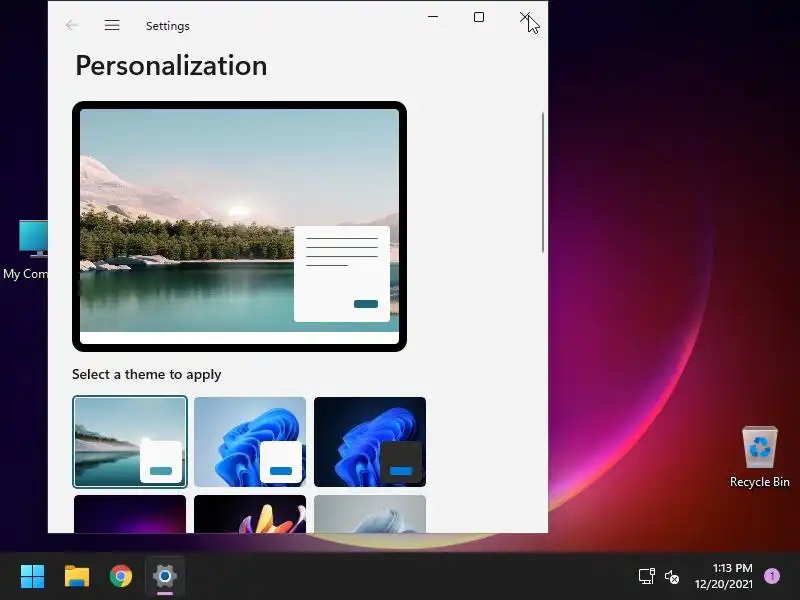The height and width of the screenshot is (600, 800).
Task: Open the Settings navigation hamburger menu
Action: click(x=112, y=25)
